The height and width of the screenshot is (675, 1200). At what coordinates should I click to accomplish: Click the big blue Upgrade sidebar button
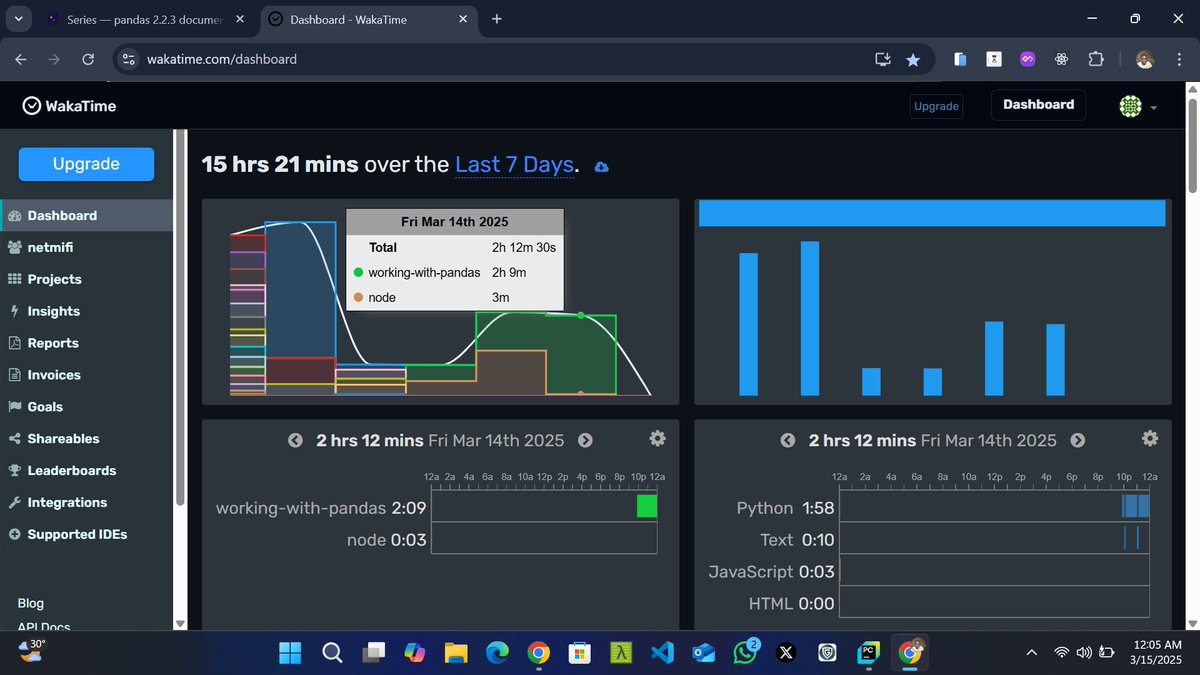coord(86,164)
